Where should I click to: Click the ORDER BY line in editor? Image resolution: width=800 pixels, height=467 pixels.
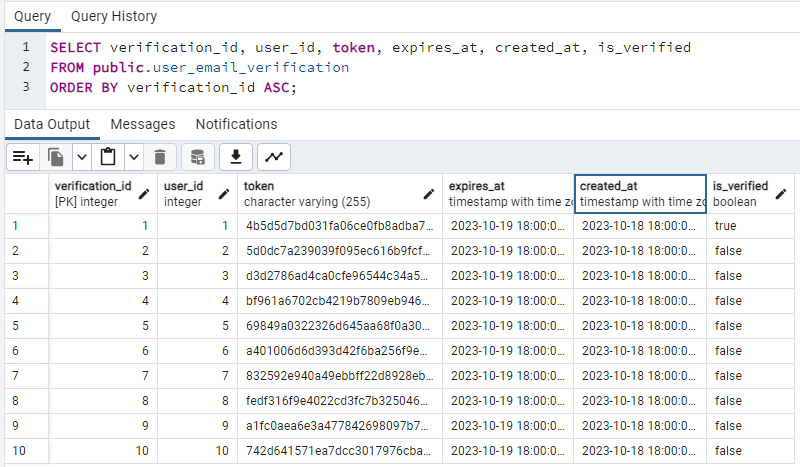pos(173,88)
